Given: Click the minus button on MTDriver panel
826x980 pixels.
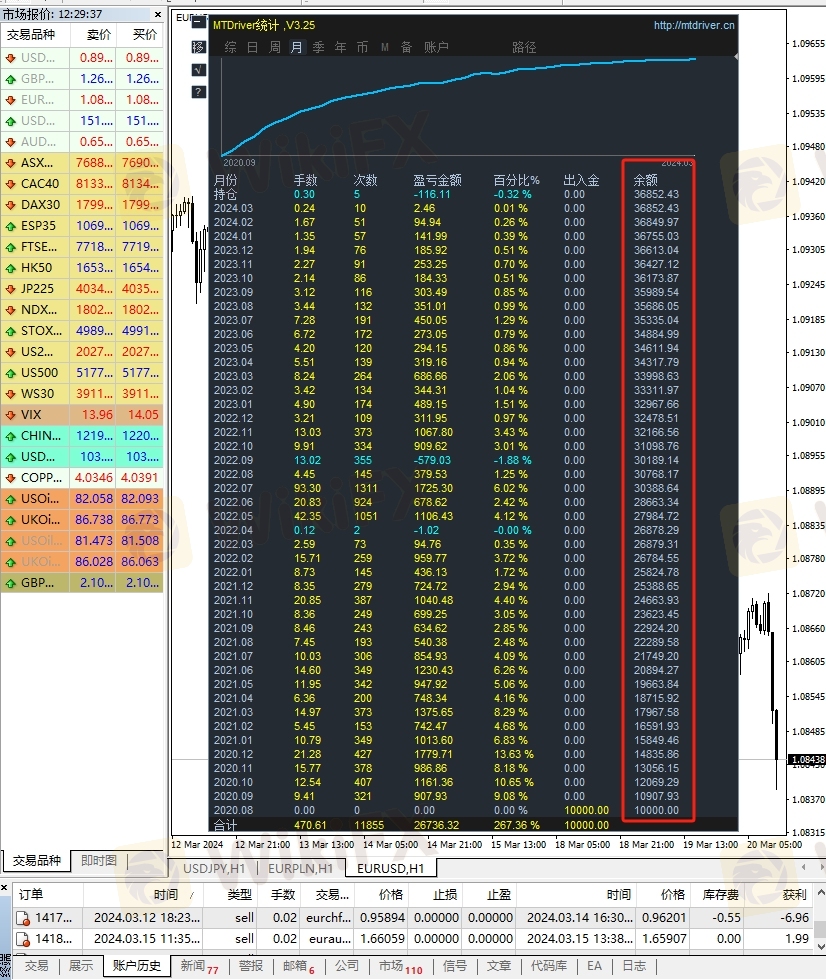Looking at the screenshot, I should (x=198, y=23).
